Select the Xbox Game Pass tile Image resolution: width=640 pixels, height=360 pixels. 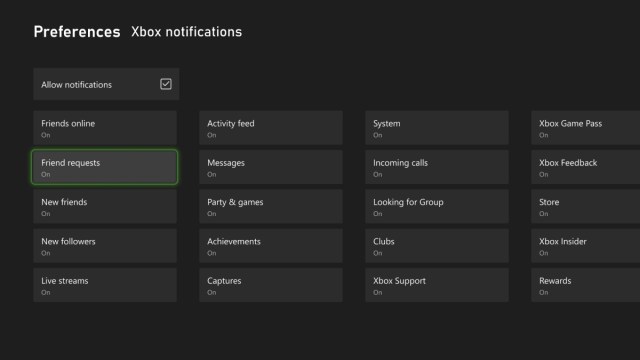(x=586, y=128)
